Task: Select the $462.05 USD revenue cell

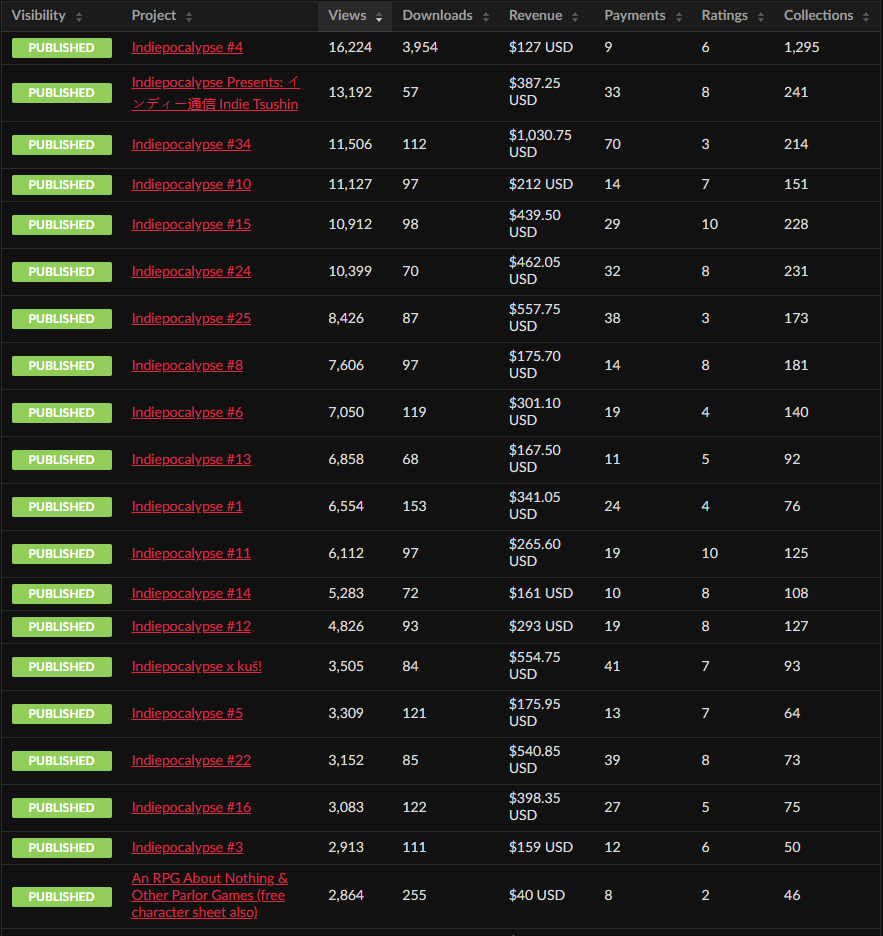Action: [535, 271]
